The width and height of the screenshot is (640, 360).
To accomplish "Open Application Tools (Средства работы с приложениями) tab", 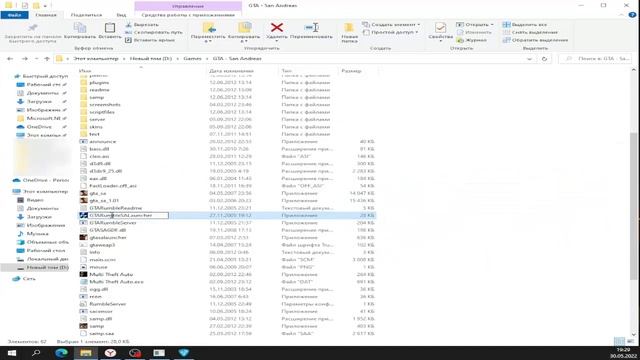I will coord(188,15).
